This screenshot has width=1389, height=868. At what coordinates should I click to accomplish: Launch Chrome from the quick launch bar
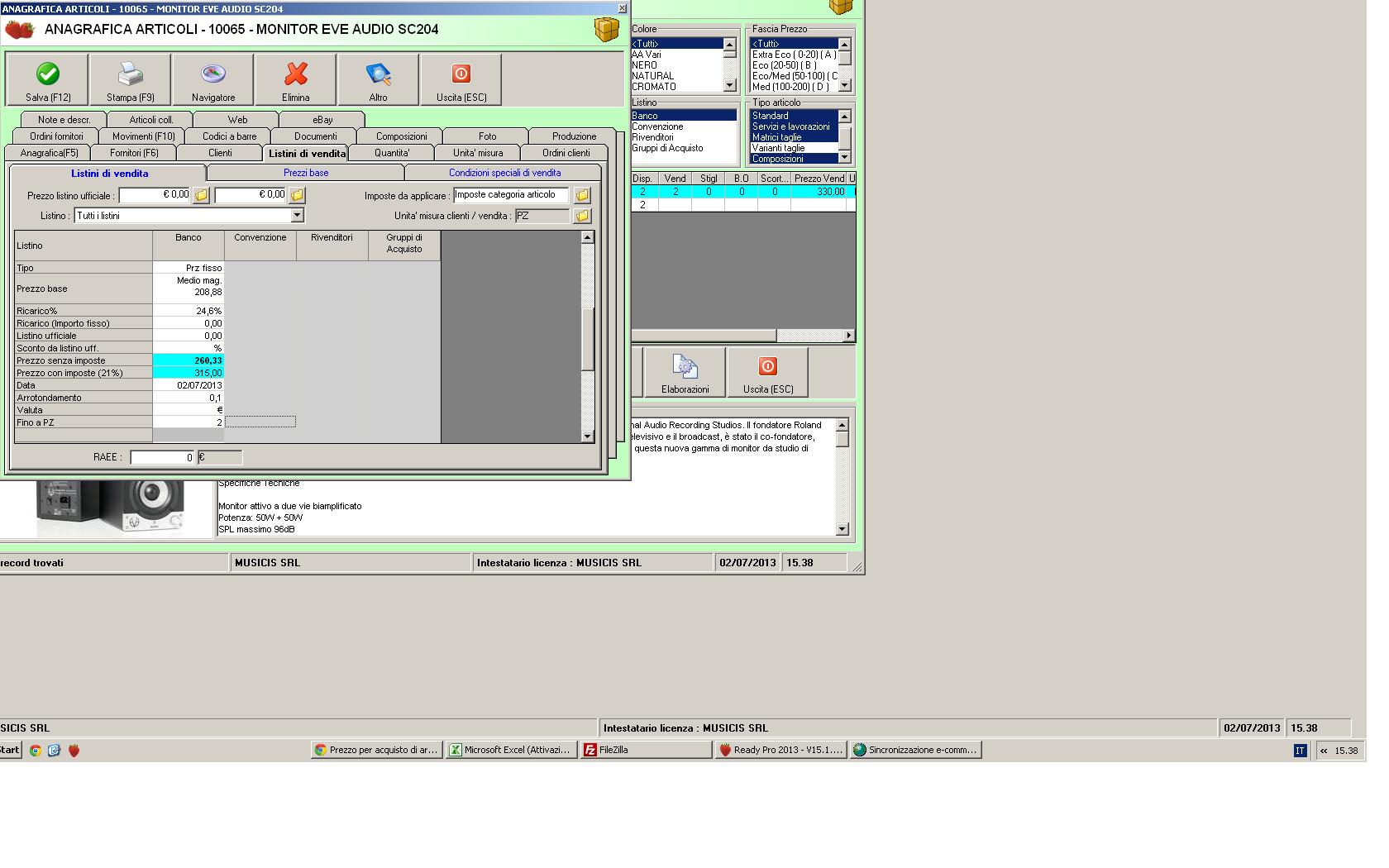(x=36, y=751)
